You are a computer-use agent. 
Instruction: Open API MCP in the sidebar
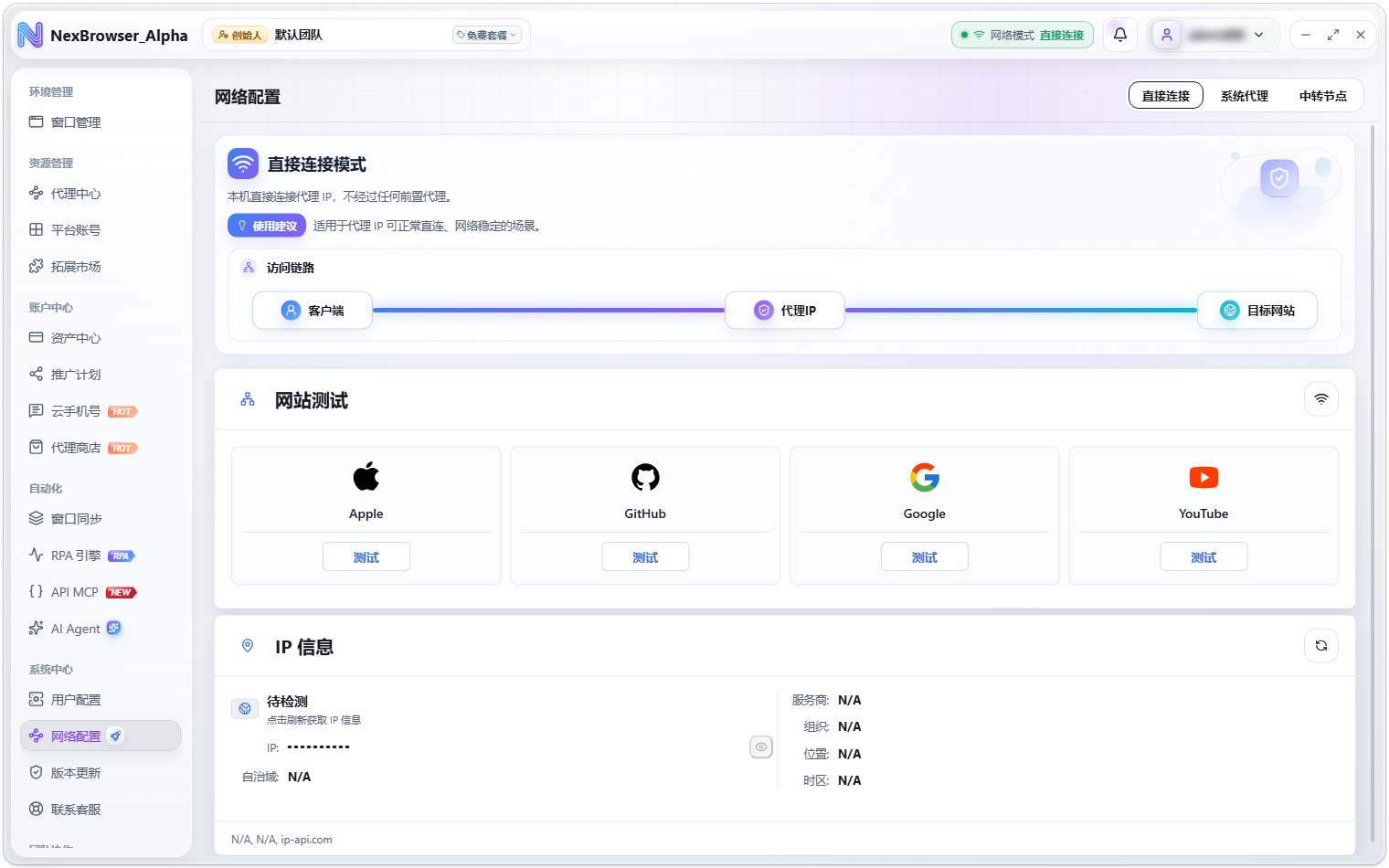coord(101,591)
